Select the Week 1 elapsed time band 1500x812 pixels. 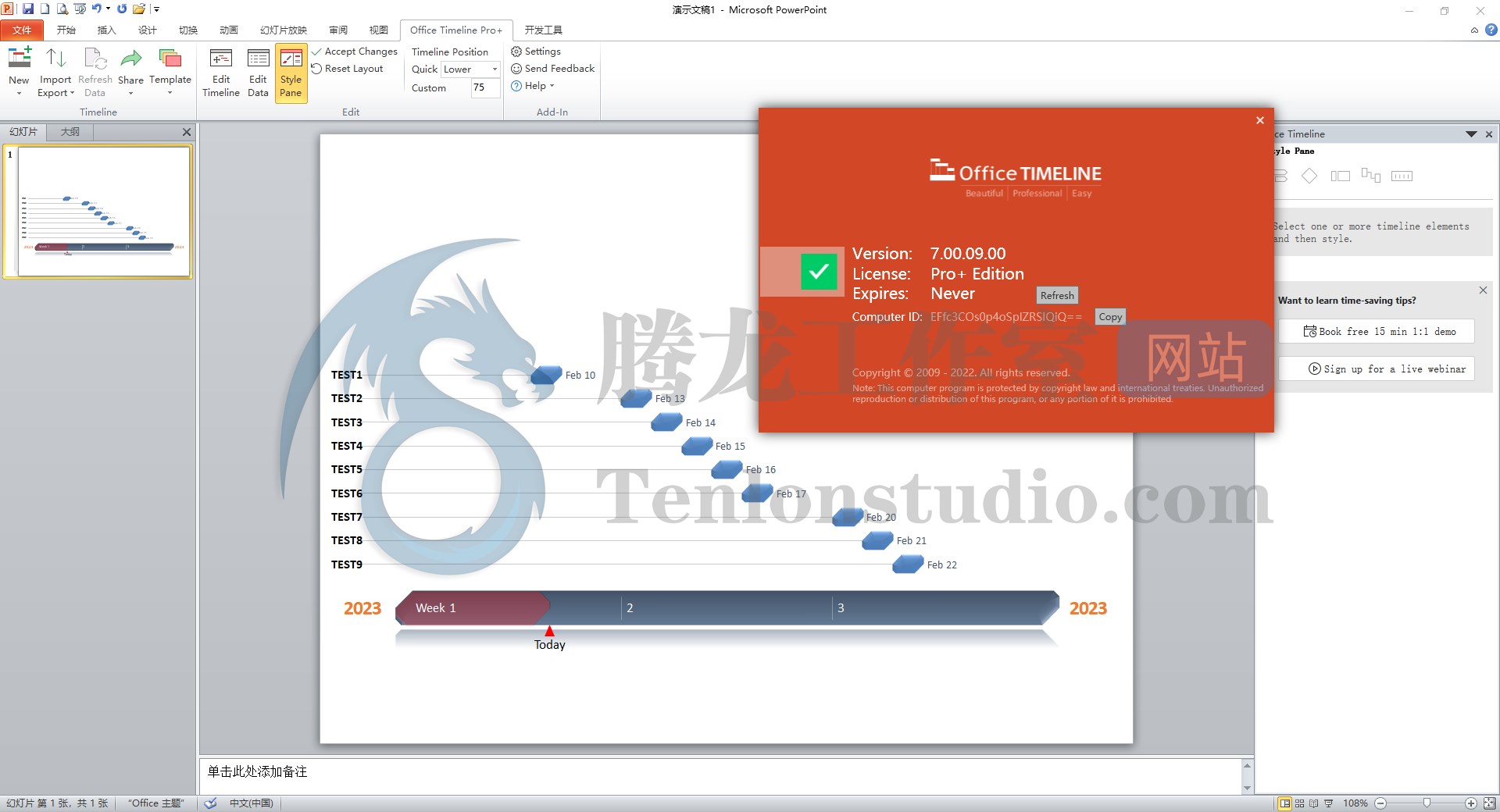(x=473, y=608)
